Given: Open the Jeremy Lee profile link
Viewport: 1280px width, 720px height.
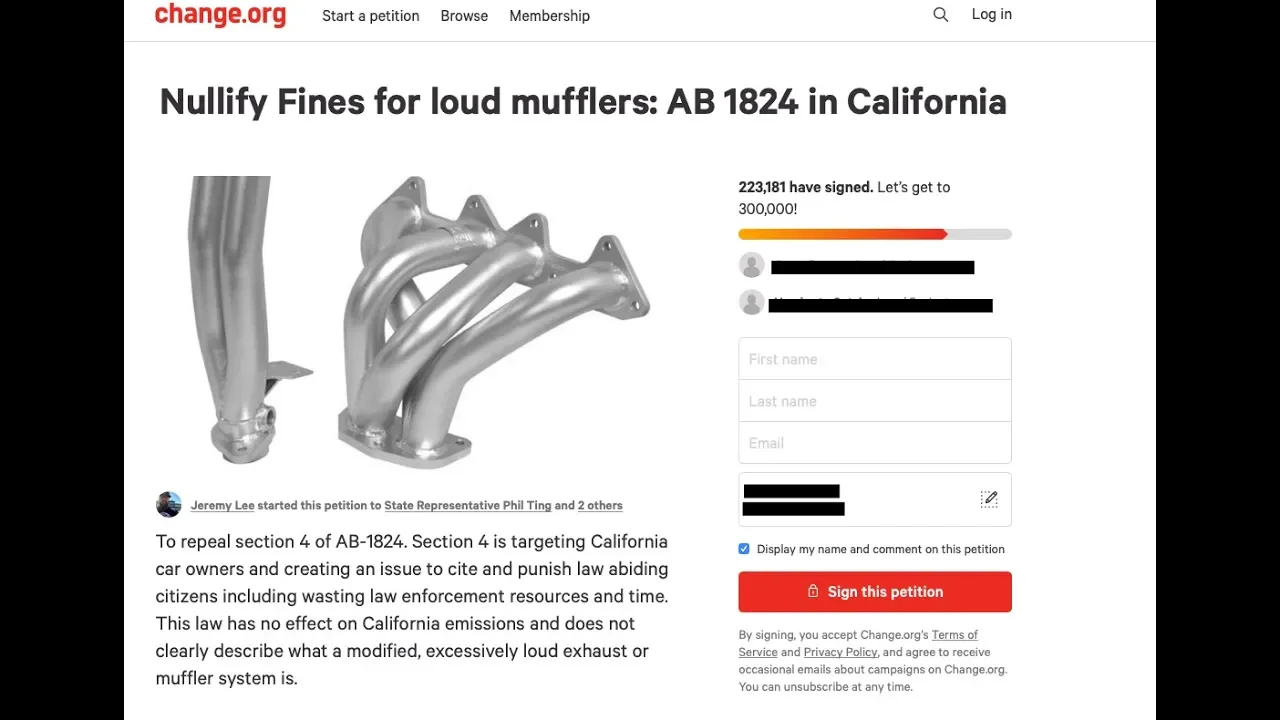Looking at the screenshot, I should [222, 505].
